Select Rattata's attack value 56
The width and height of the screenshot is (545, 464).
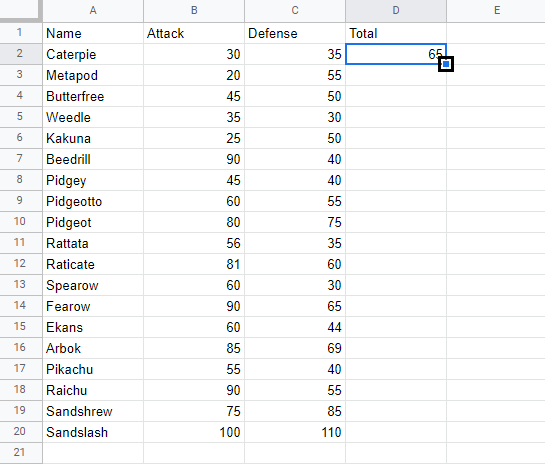coord(194,243)
